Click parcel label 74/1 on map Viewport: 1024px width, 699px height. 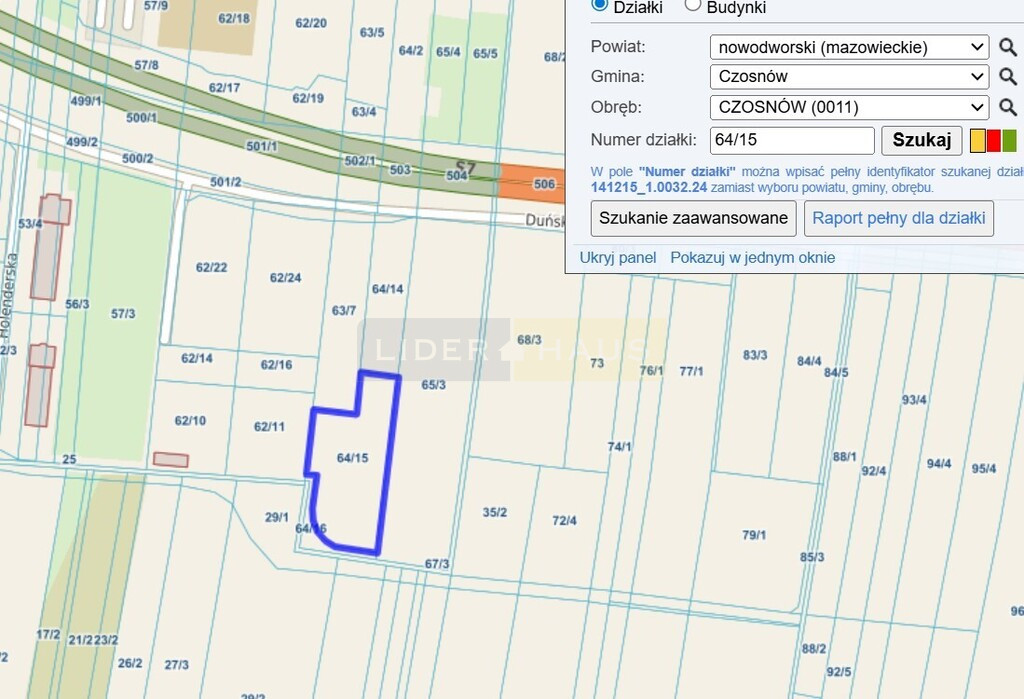point(619,447)
